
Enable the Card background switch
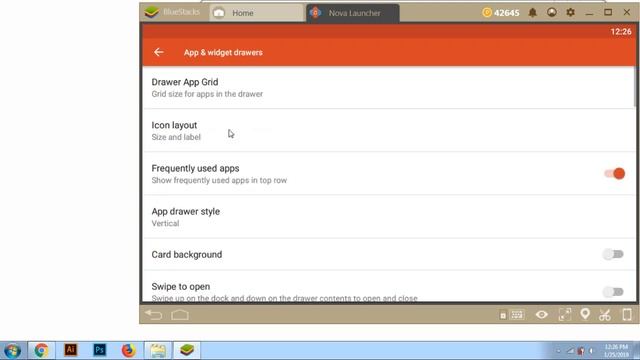click(613, 254)
